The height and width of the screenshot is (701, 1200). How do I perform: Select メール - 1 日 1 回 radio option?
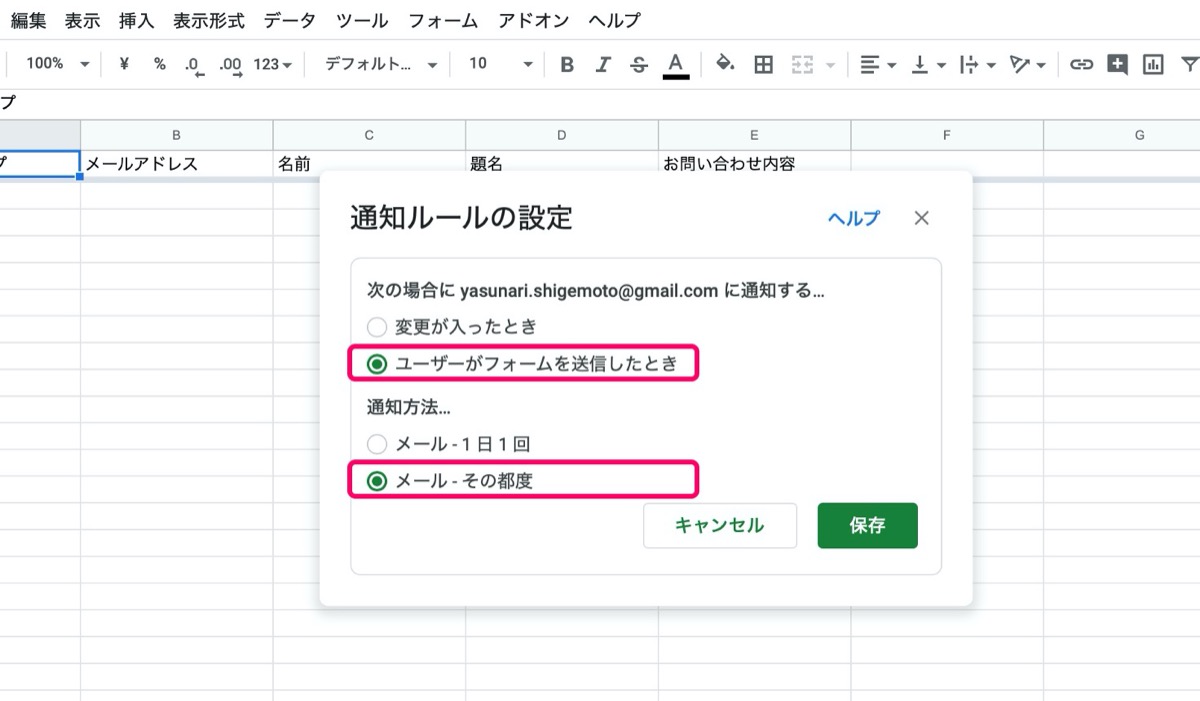point(377,444)
